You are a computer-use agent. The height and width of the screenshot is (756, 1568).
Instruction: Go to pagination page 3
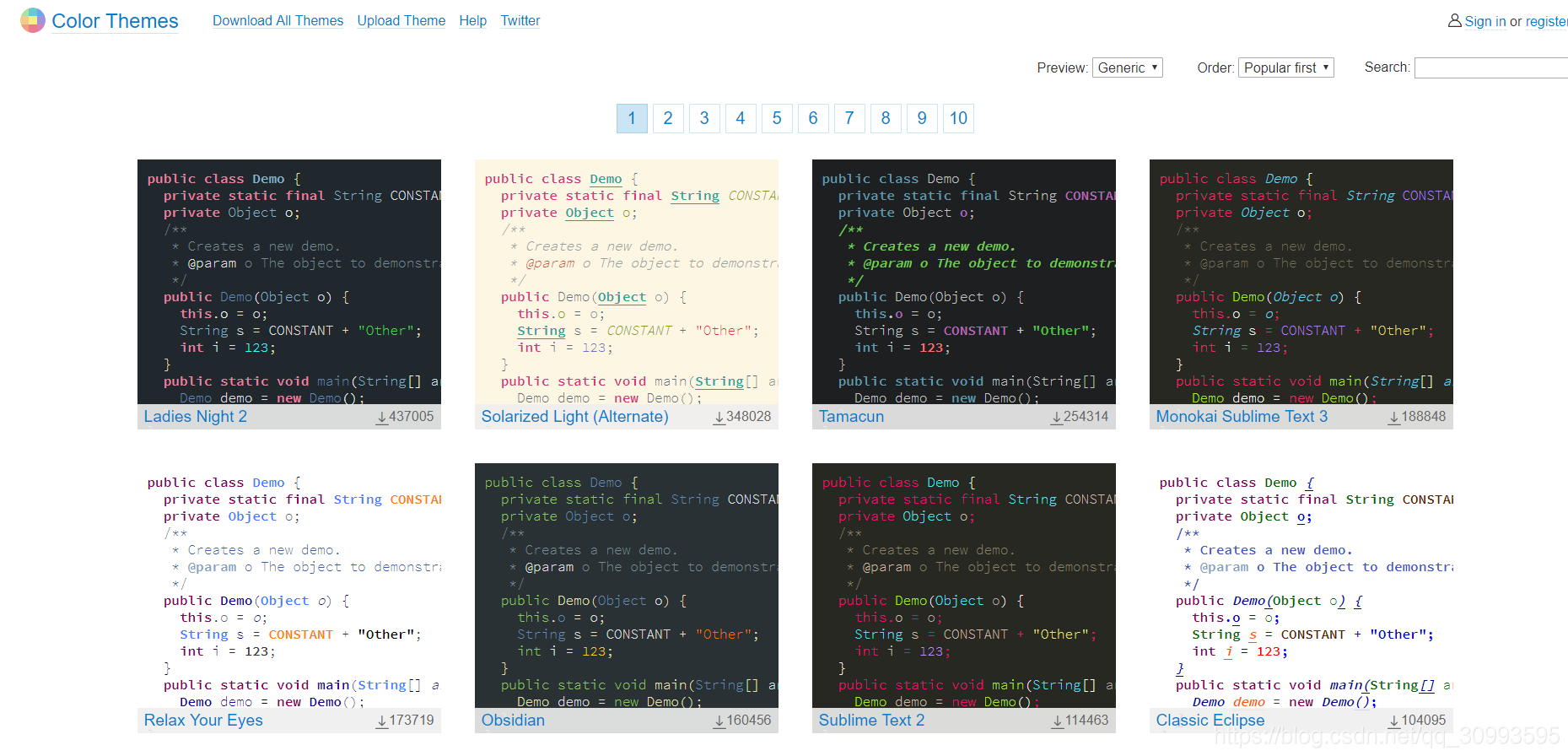coord(704,118)
